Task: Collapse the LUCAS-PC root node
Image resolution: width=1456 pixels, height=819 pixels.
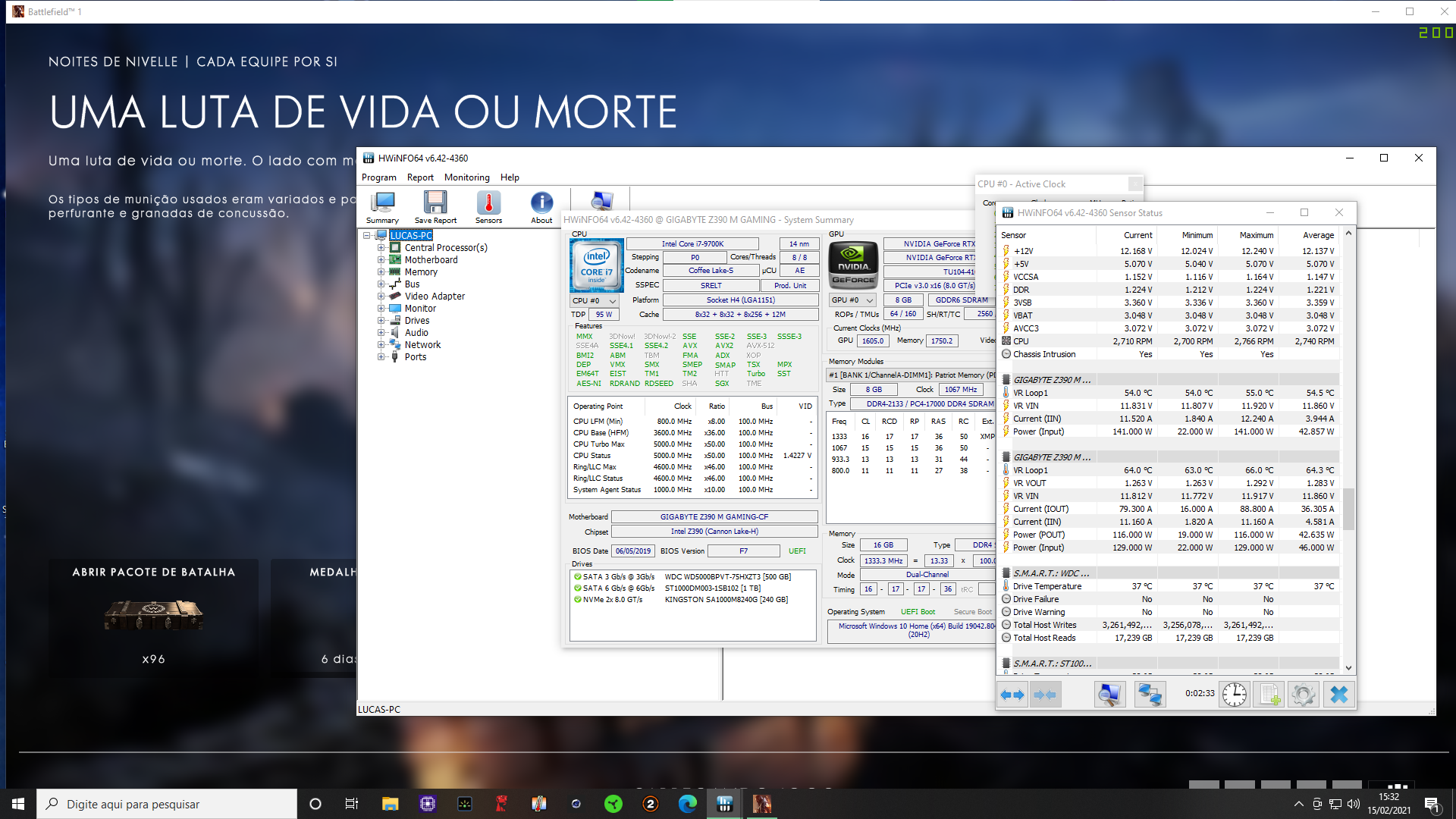Action: pyautogui.click(x=367, y=236)
